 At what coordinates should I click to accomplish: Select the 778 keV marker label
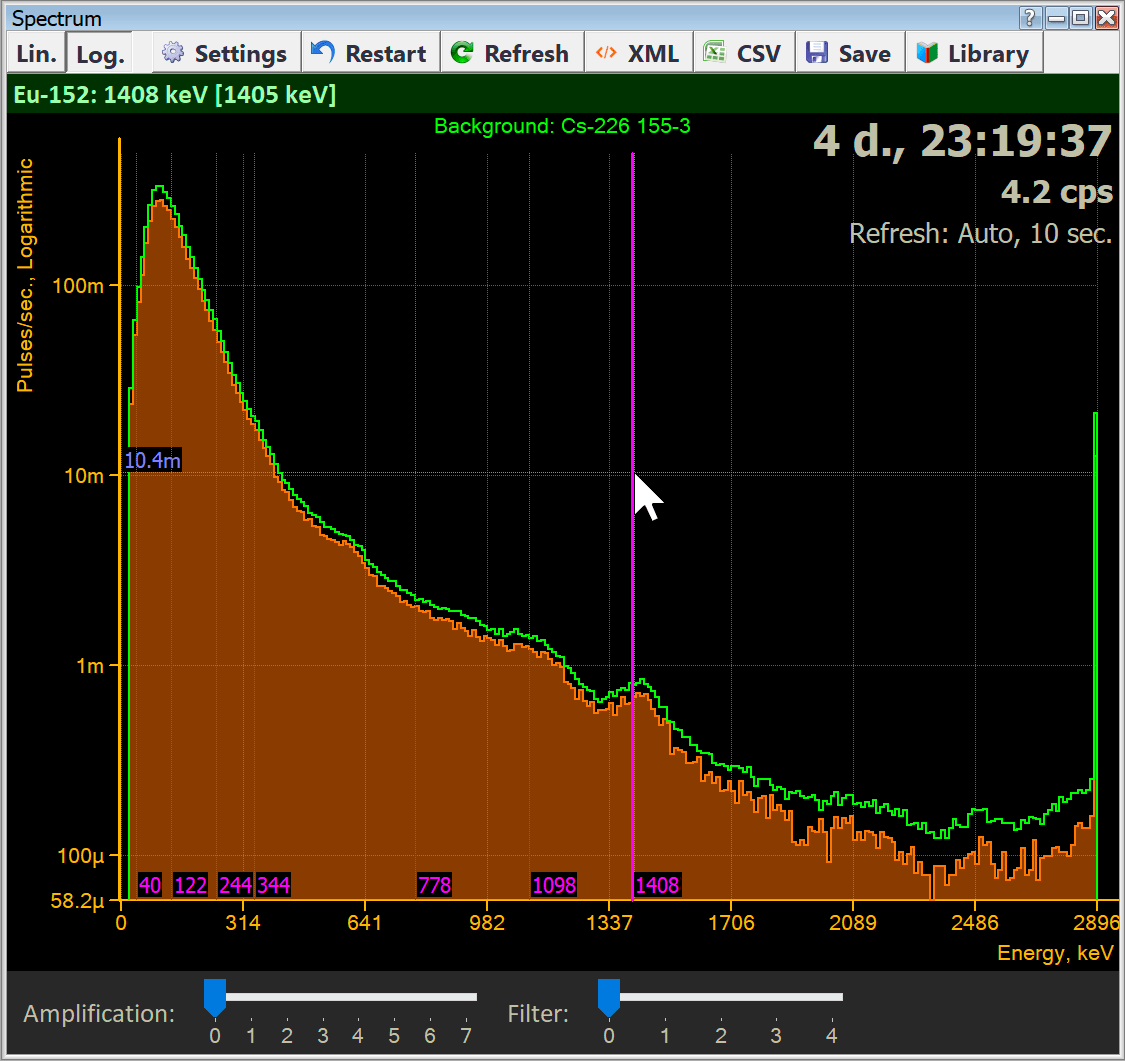click(x=435, y=885)
